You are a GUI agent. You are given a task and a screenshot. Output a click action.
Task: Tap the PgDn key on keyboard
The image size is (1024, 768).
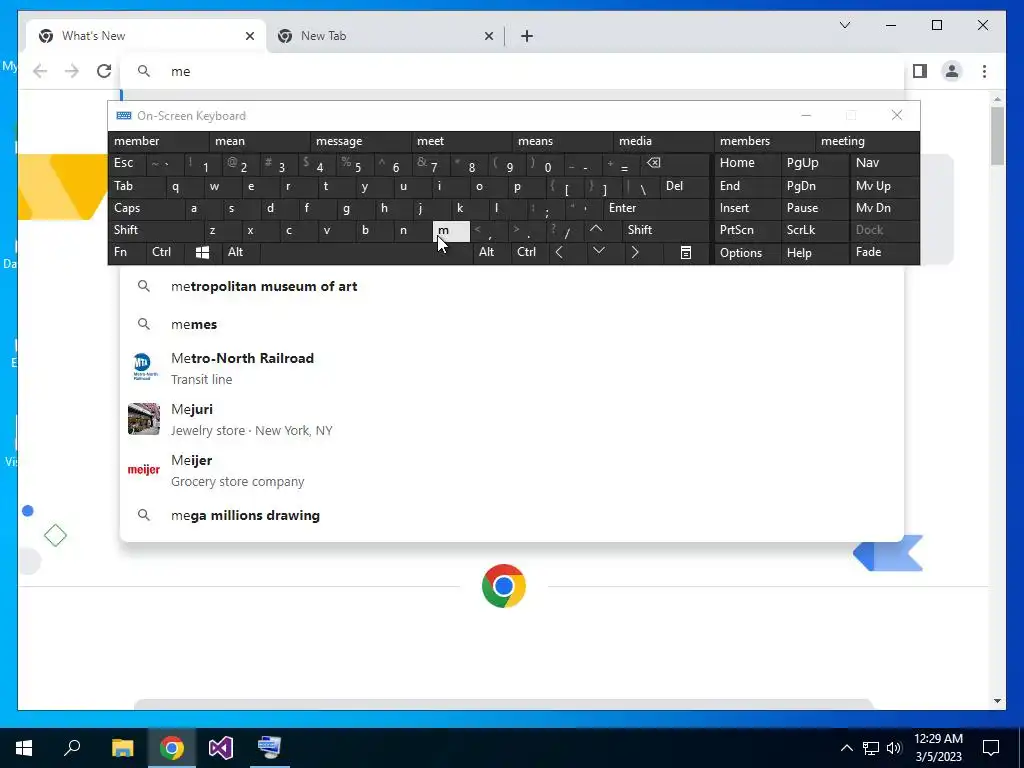coord(814,186)
